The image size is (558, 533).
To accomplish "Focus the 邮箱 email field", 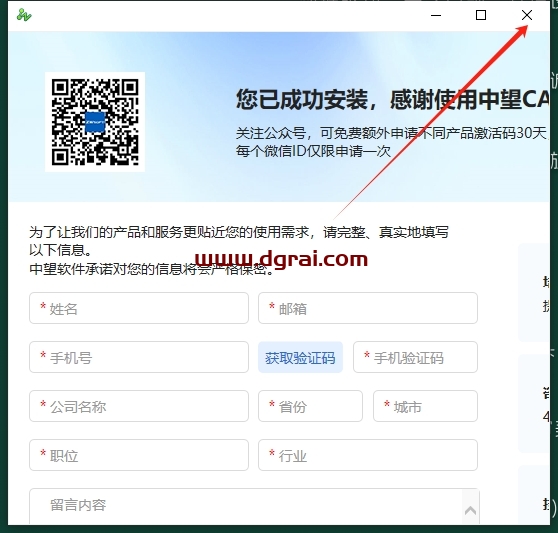I will (368, 308).
